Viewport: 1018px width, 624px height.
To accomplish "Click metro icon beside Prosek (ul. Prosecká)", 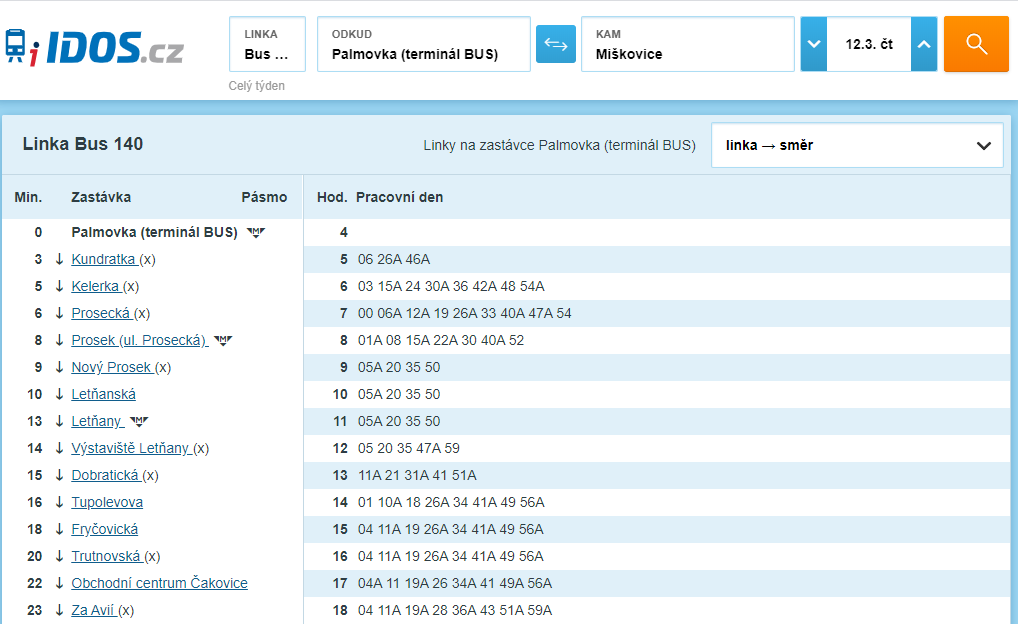I will coord(223,340).
